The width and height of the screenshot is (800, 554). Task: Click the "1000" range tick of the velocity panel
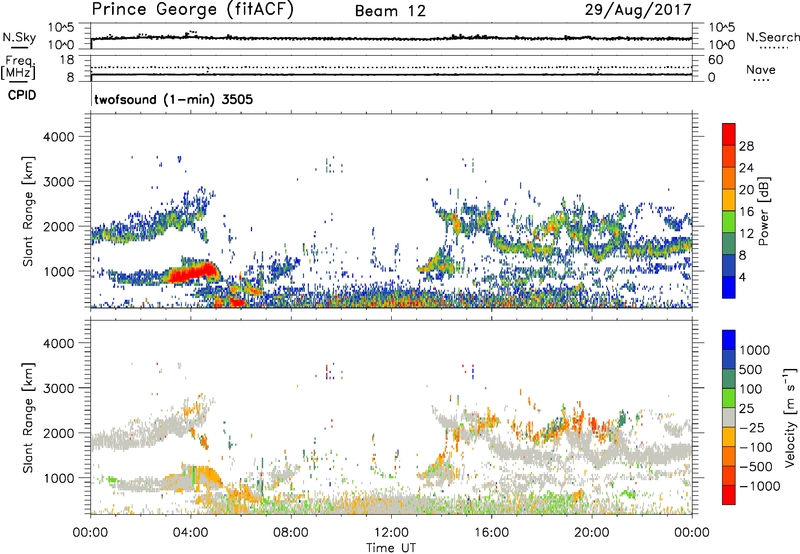[x=58, y=478]
